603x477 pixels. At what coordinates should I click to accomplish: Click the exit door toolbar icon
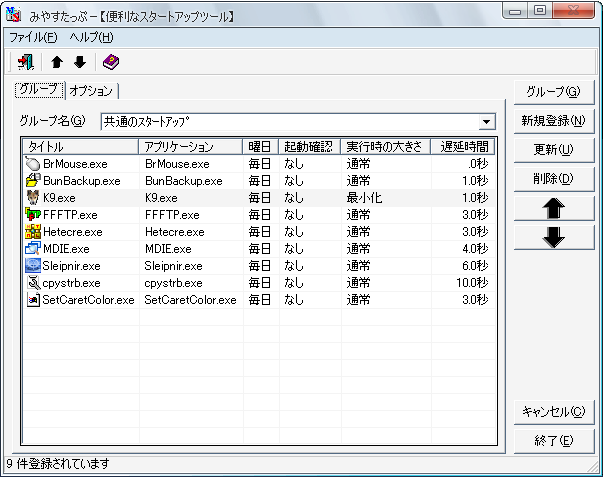click(x=26, y=62)
